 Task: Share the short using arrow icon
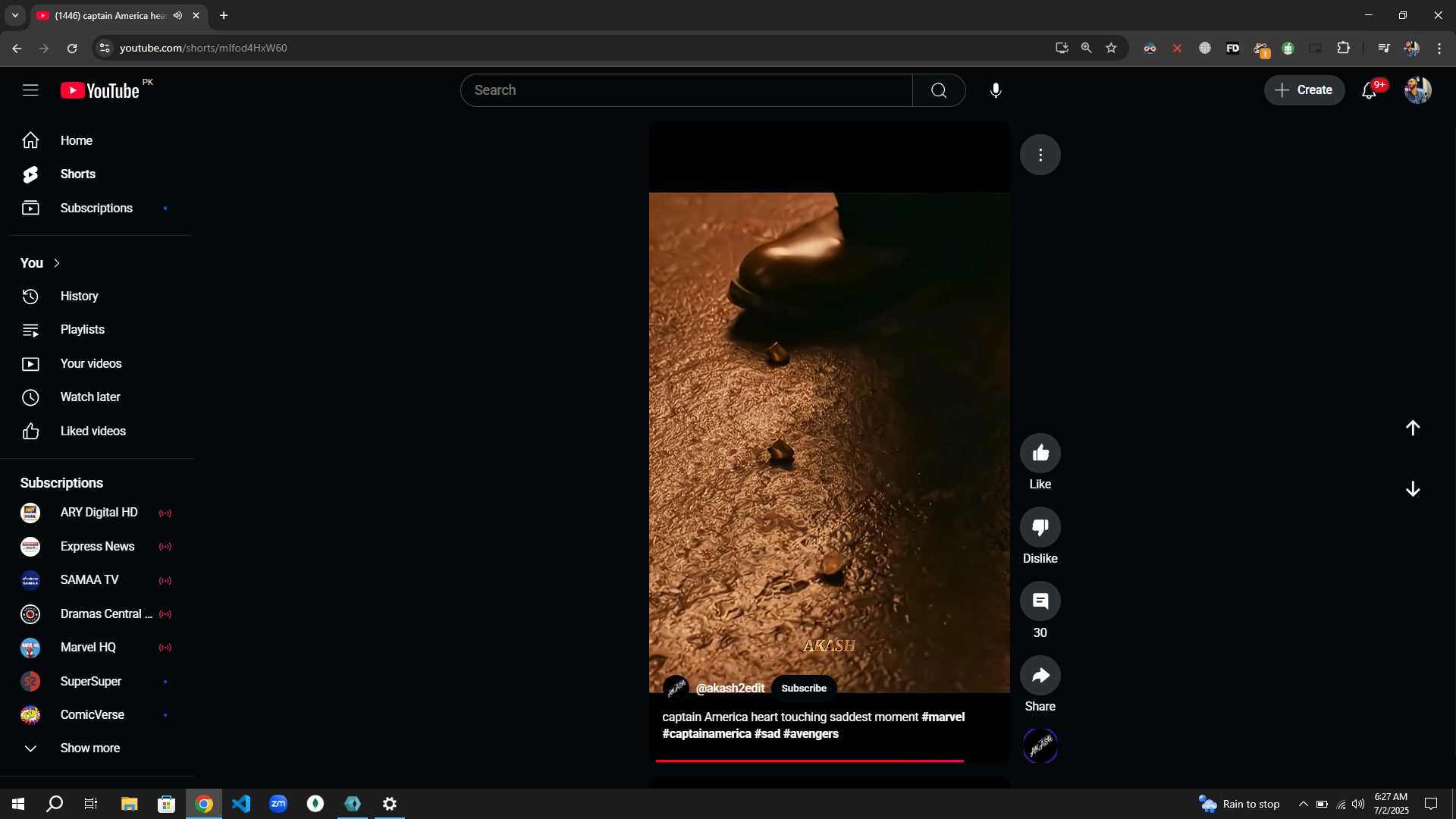(x=1040, y=675)
